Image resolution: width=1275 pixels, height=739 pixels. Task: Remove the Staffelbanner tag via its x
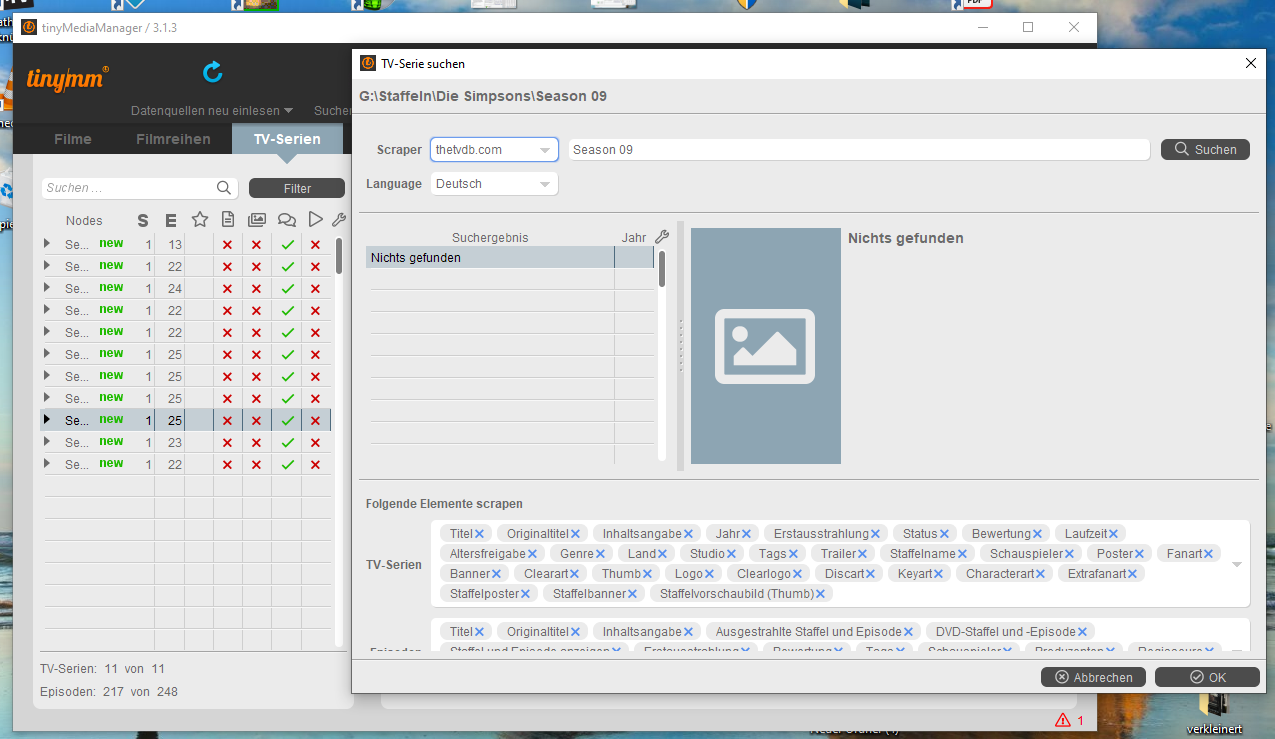632,594
